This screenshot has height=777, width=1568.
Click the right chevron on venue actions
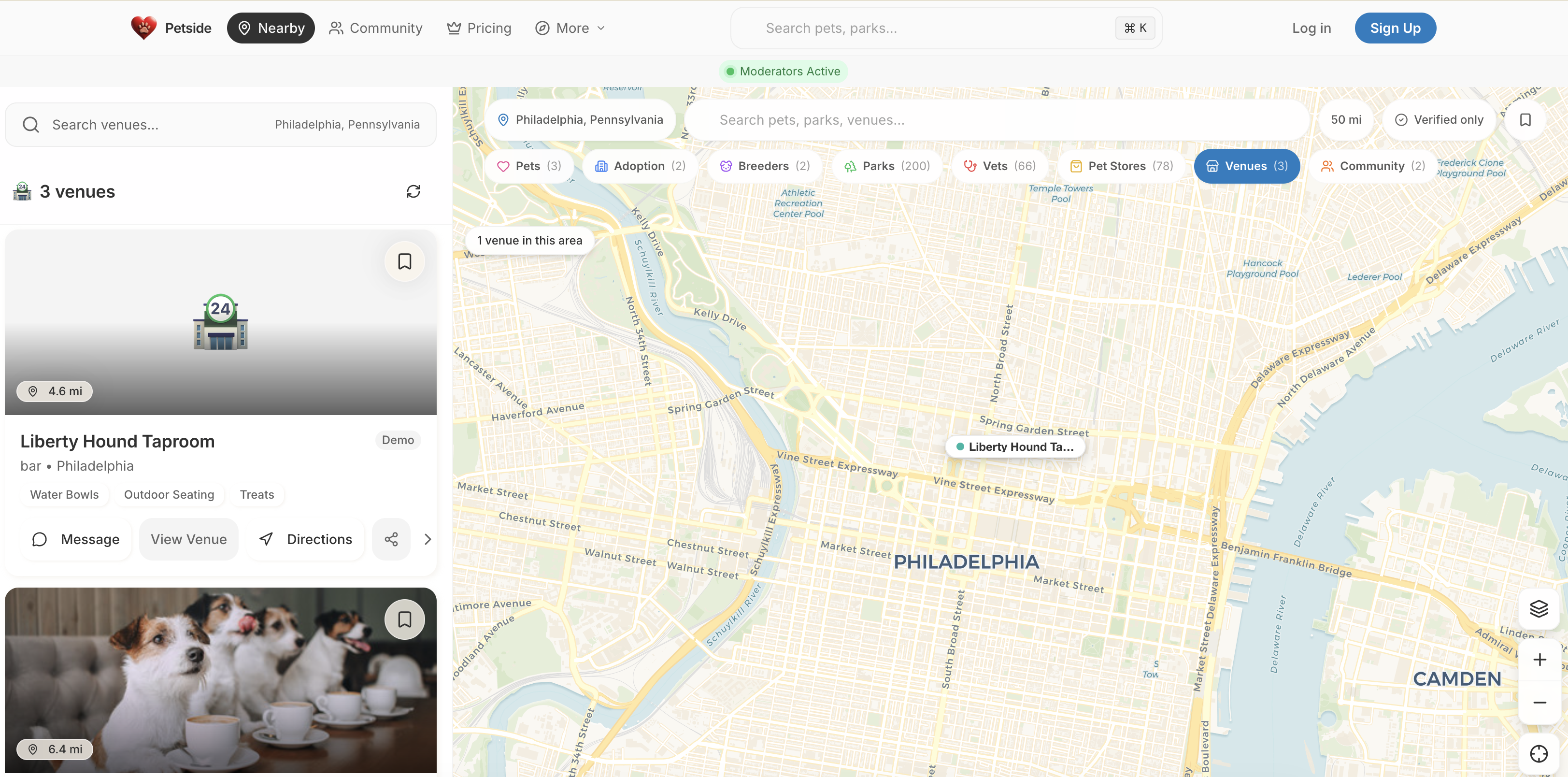tap(428, 539)
